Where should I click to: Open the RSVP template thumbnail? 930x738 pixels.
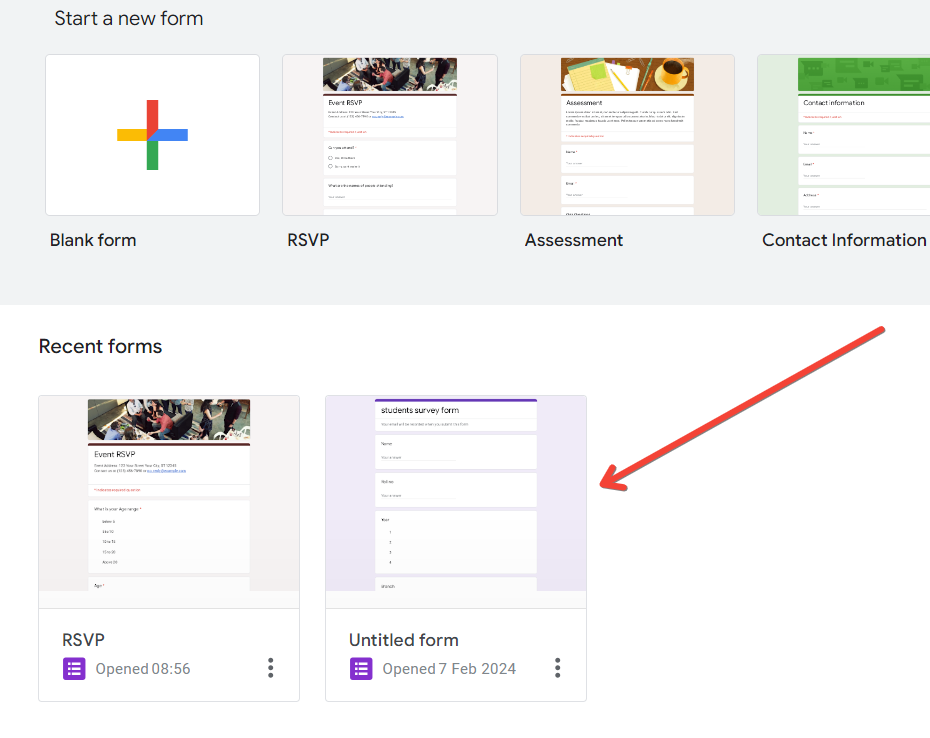(x=389, y=135)
